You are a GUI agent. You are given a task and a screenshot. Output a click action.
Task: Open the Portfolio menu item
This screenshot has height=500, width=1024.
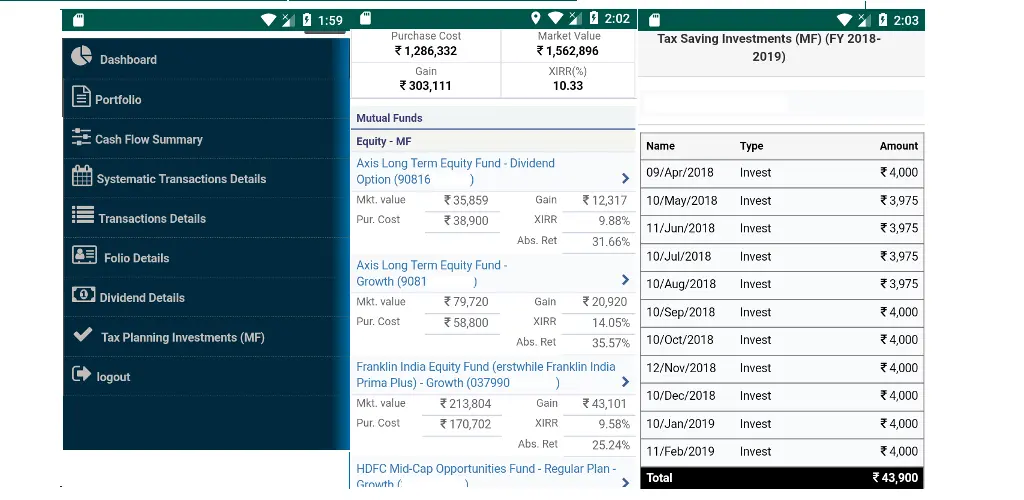click(206, 99)
